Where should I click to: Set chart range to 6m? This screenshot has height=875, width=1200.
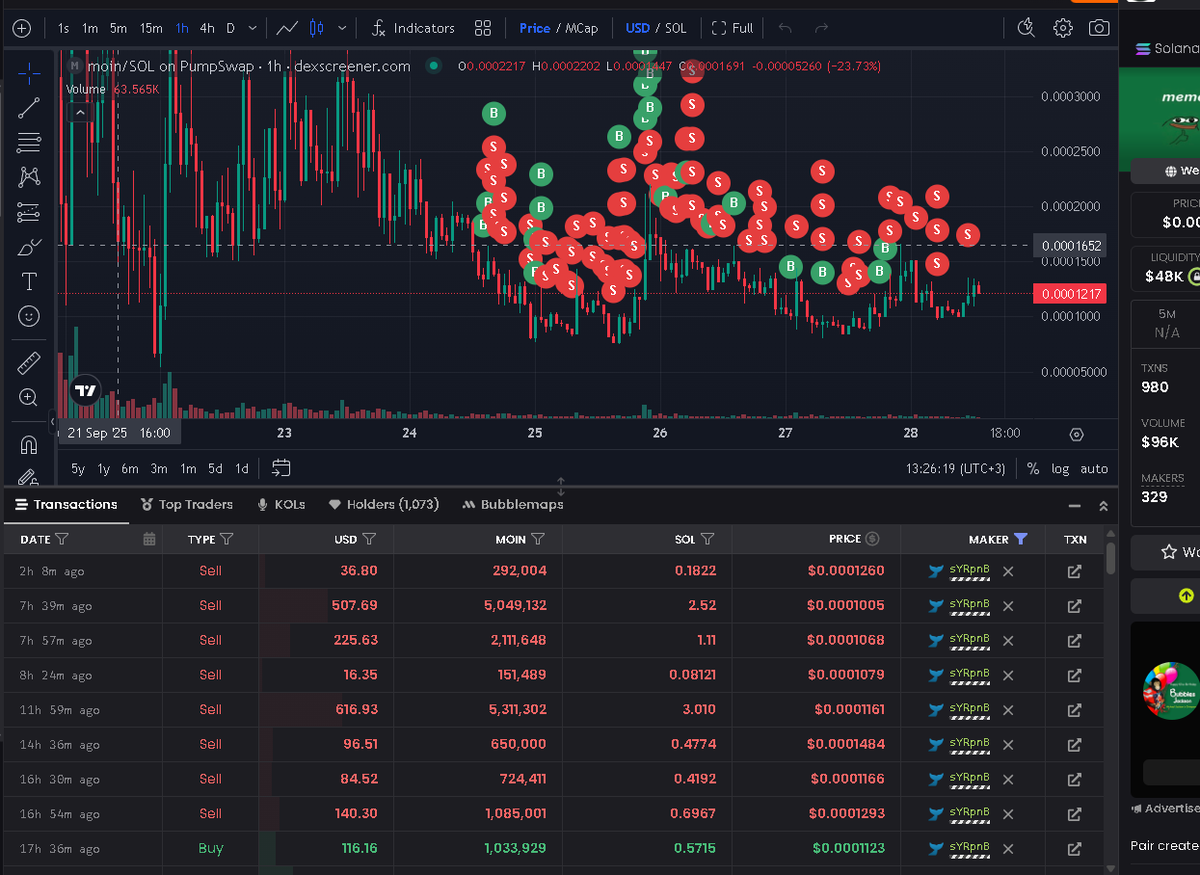click(130, 468)
